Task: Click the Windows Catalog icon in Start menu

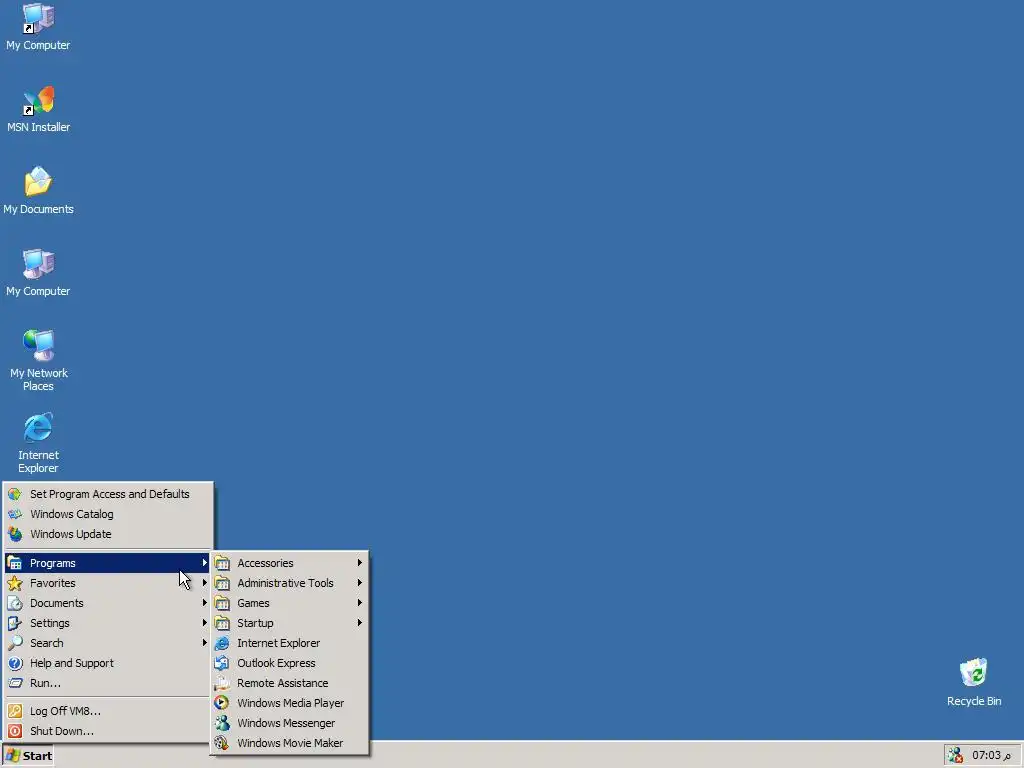Action: coord(15,515)
